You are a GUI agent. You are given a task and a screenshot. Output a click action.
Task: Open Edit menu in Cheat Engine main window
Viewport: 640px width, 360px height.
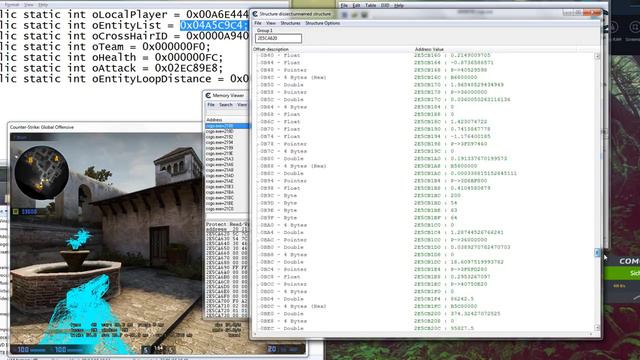[x=356, y=6]
